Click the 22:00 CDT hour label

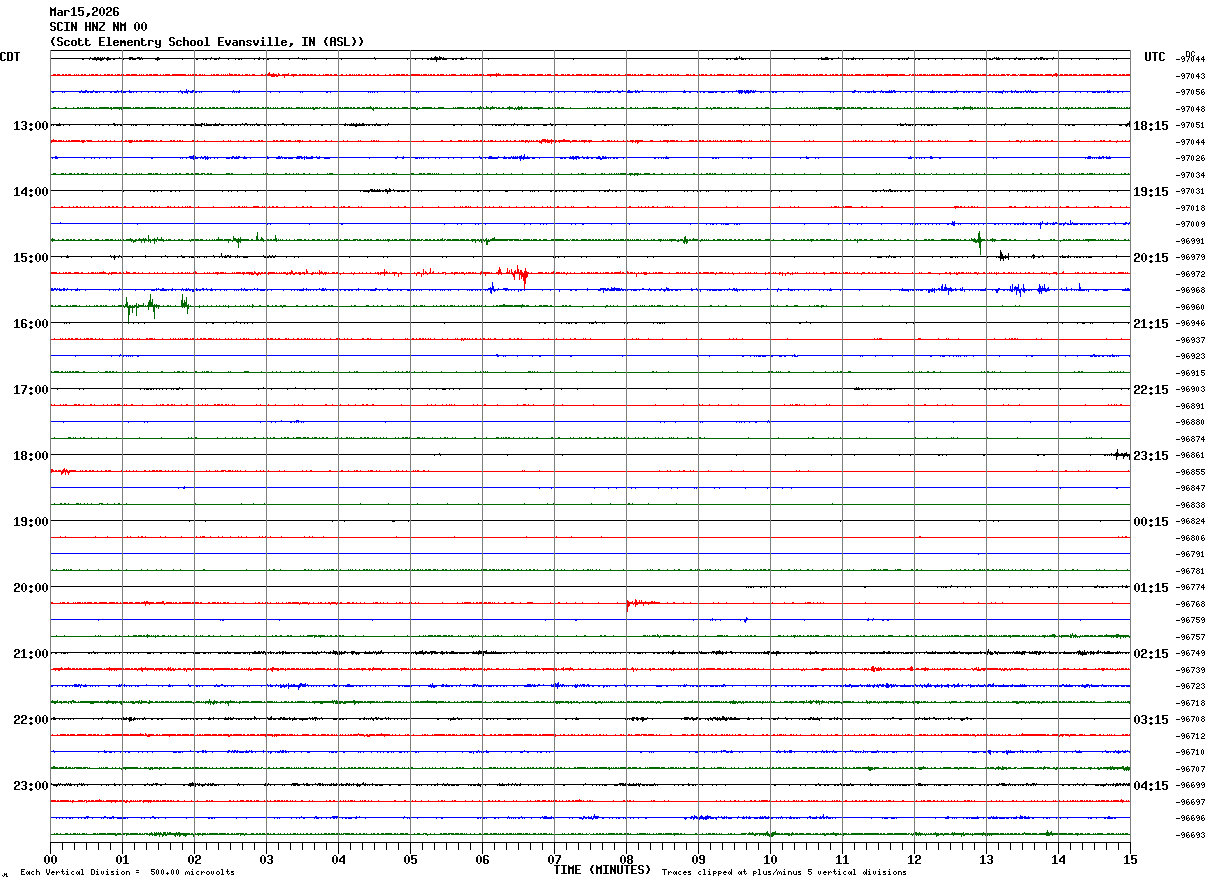coord(31,720)
